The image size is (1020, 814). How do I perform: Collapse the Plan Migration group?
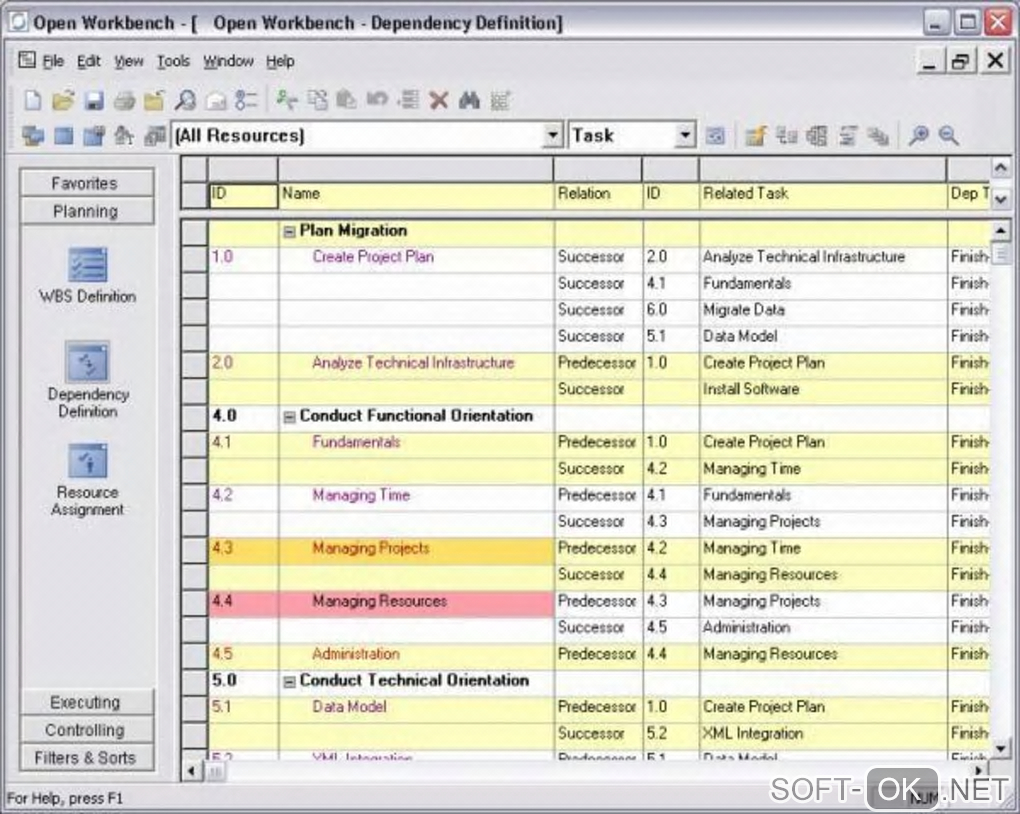tap(289, 232)
